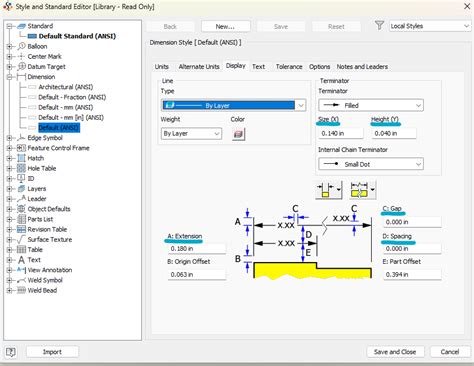The image size is (474, 366).
Task: Open the line Weight dropdown
Action: tap(191, 134)
